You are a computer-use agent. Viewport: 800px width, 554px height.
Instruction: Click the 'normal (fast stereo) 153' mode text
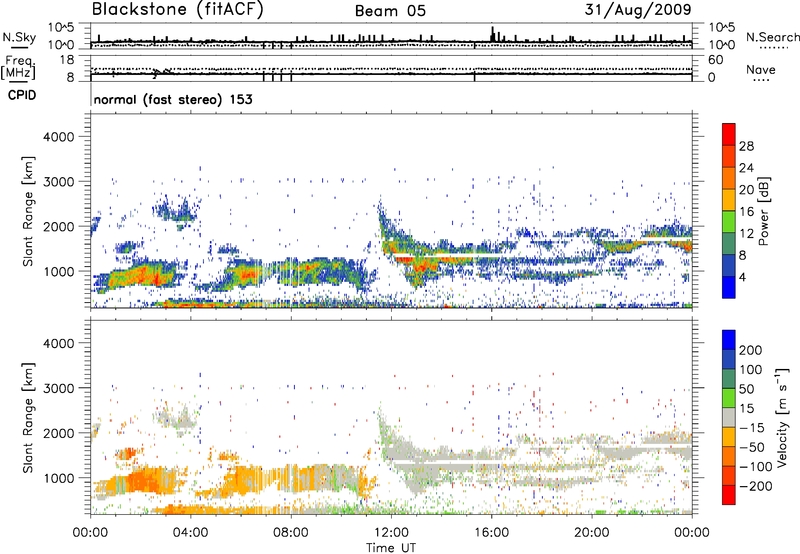click(173, 99)
